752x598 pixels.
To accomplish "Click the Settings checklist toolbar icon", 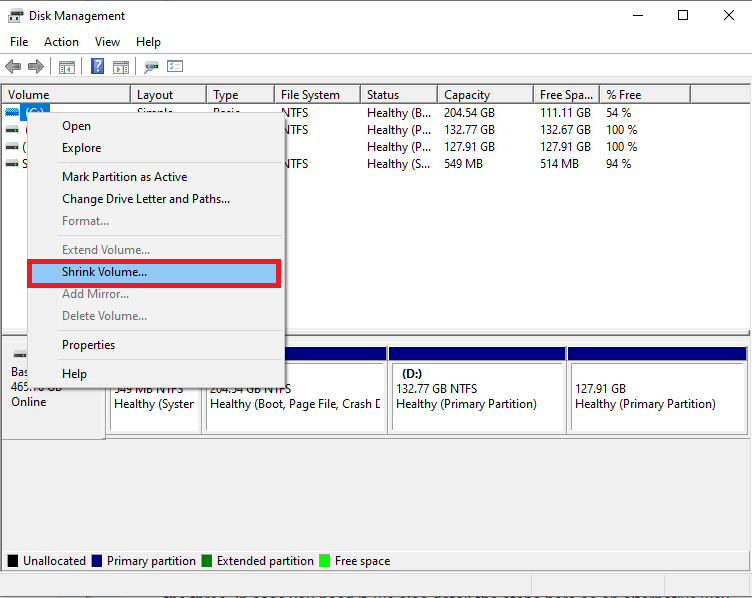I will (175, 67).
